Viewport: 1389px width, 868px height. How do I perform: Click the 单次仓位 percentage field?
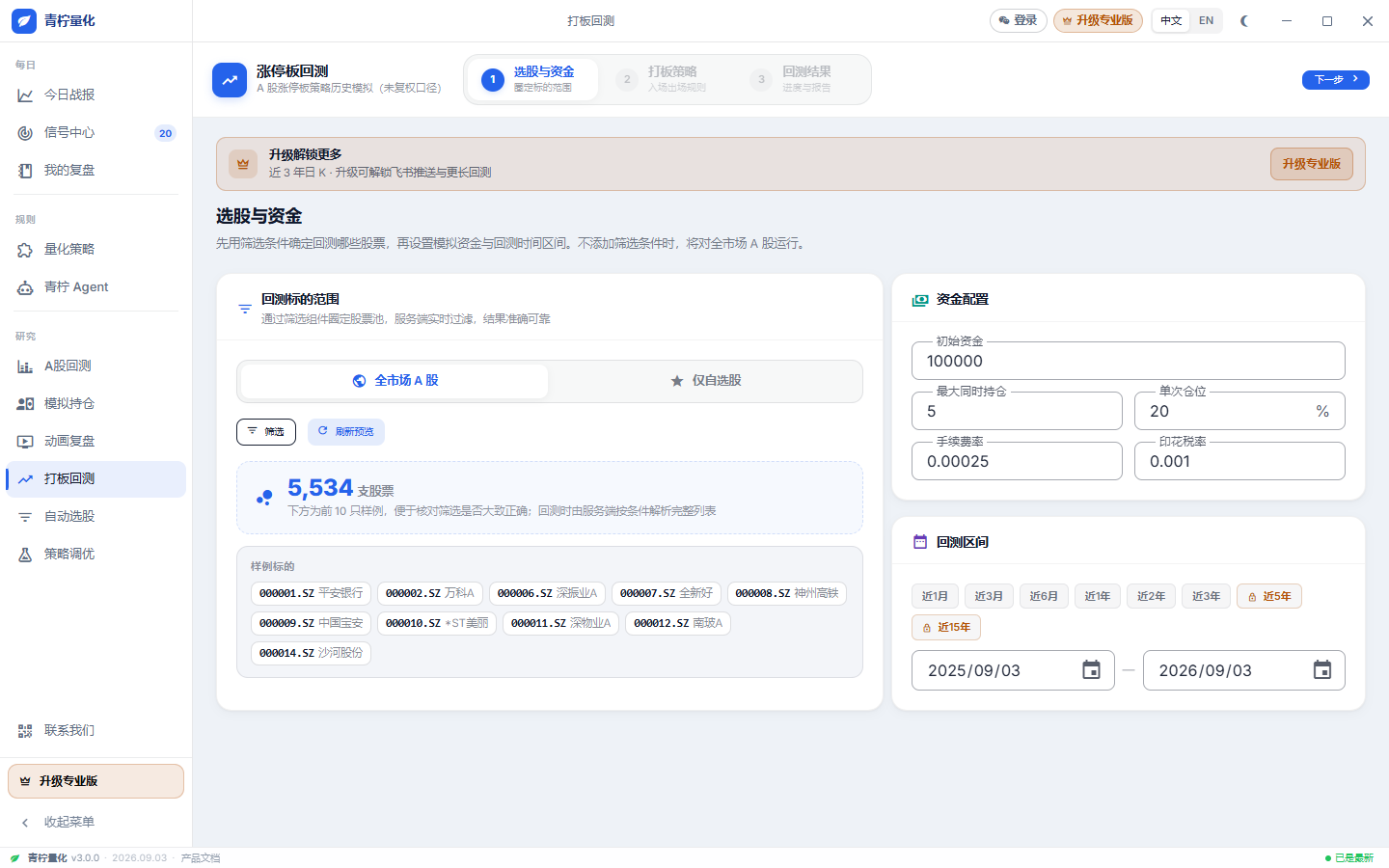click(1239, 411)
